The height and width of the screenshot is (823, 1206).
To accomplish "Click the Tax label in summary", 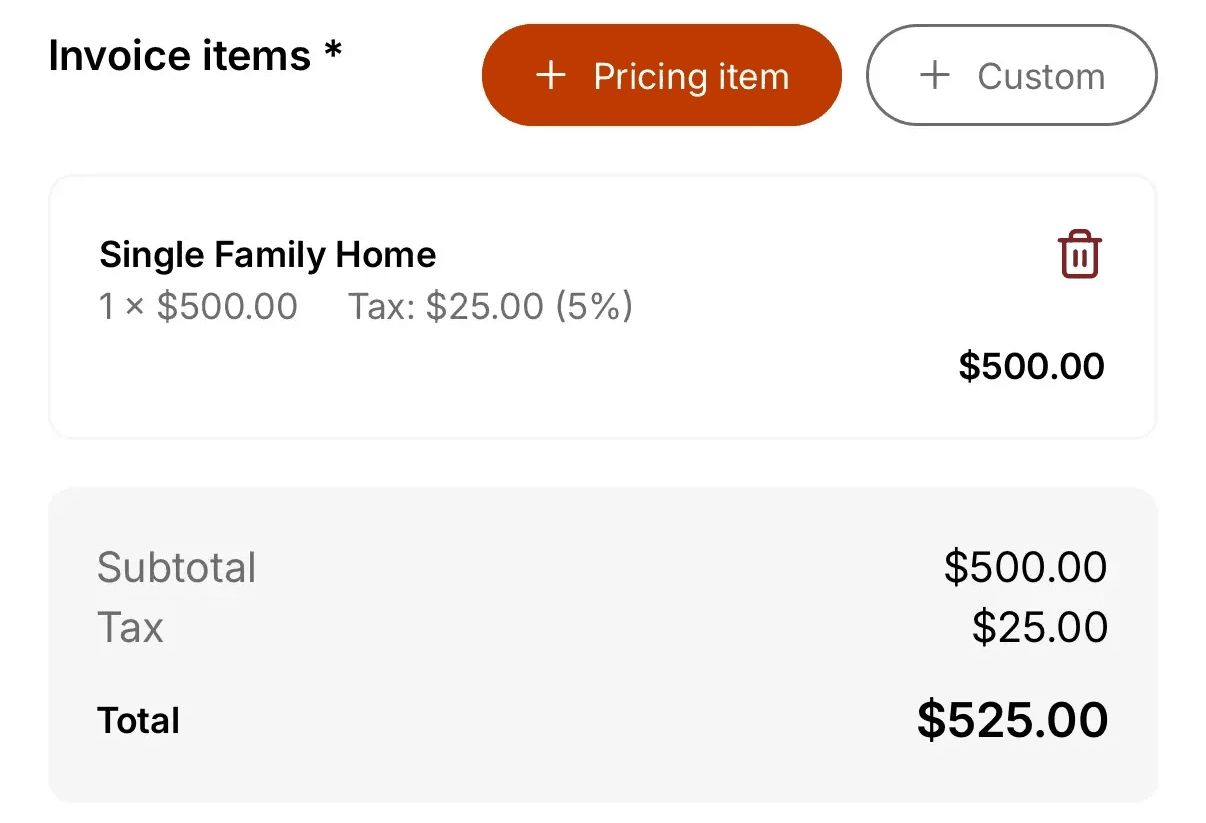I will [x=130, y=628].
